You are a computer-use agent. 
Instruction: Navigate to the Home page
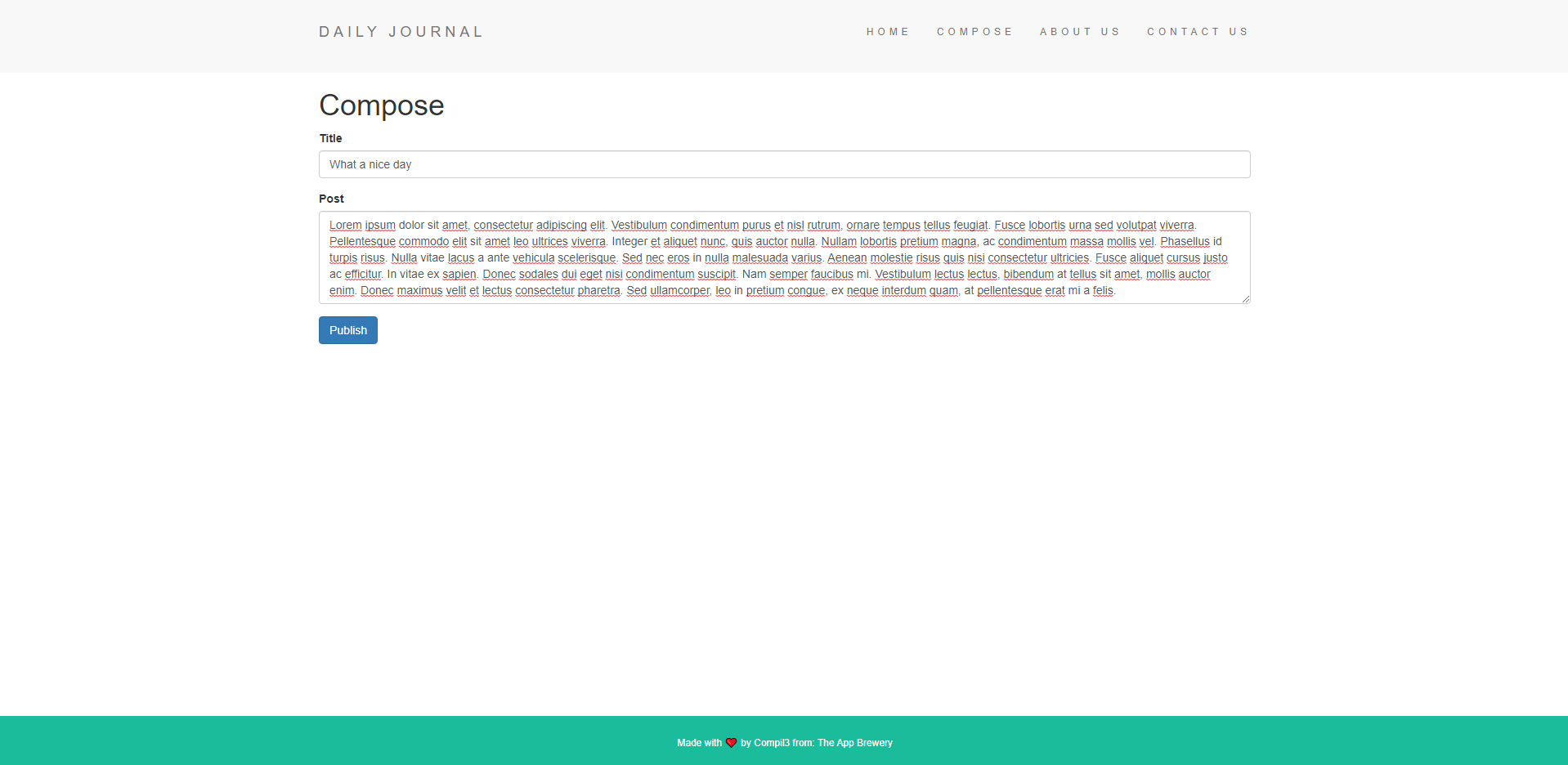click(888, 32)
